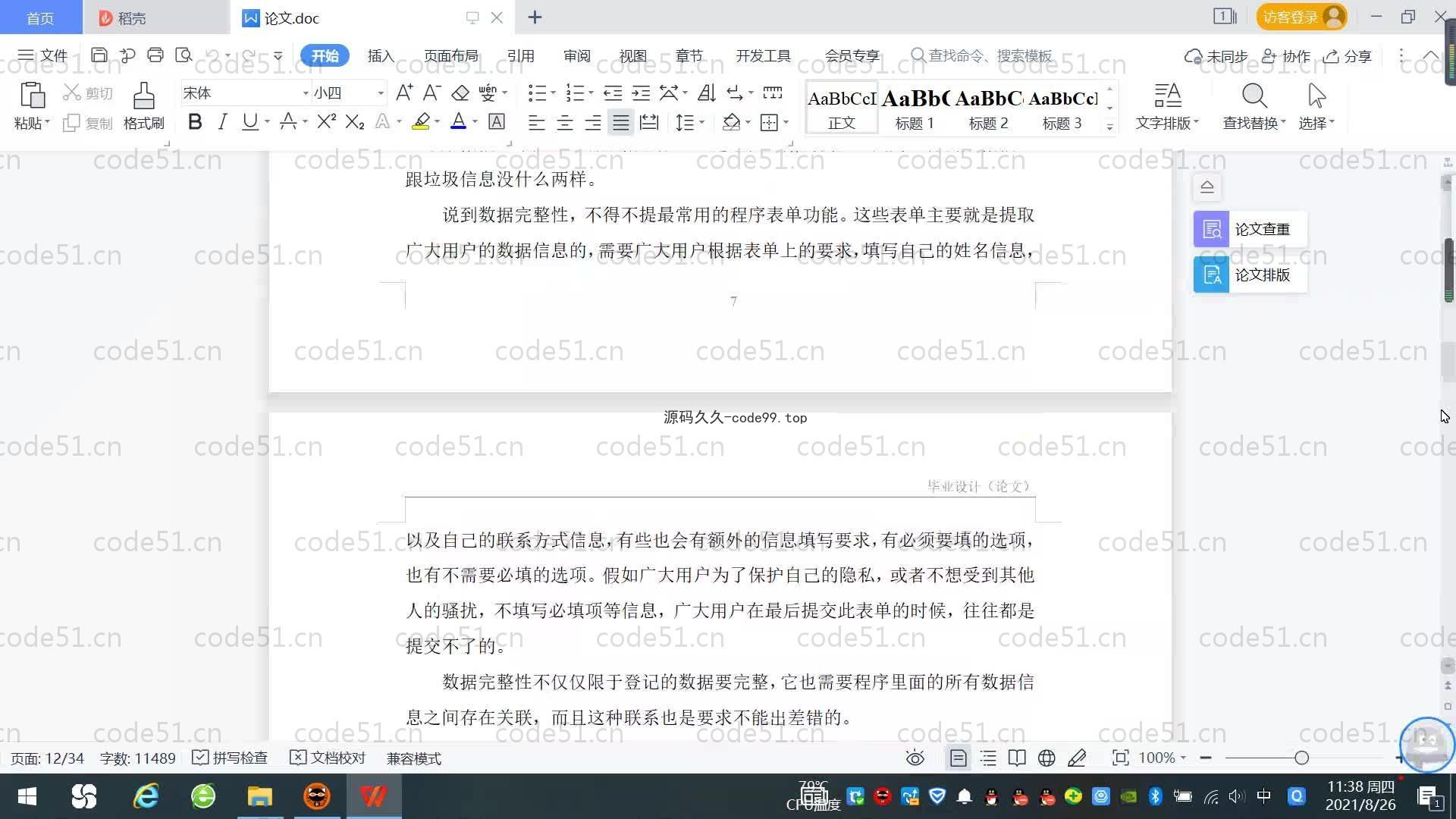Open WPS app in Windows taskbar
Viewport: 1456px width, 819px height.
click(x=373, y=796)
